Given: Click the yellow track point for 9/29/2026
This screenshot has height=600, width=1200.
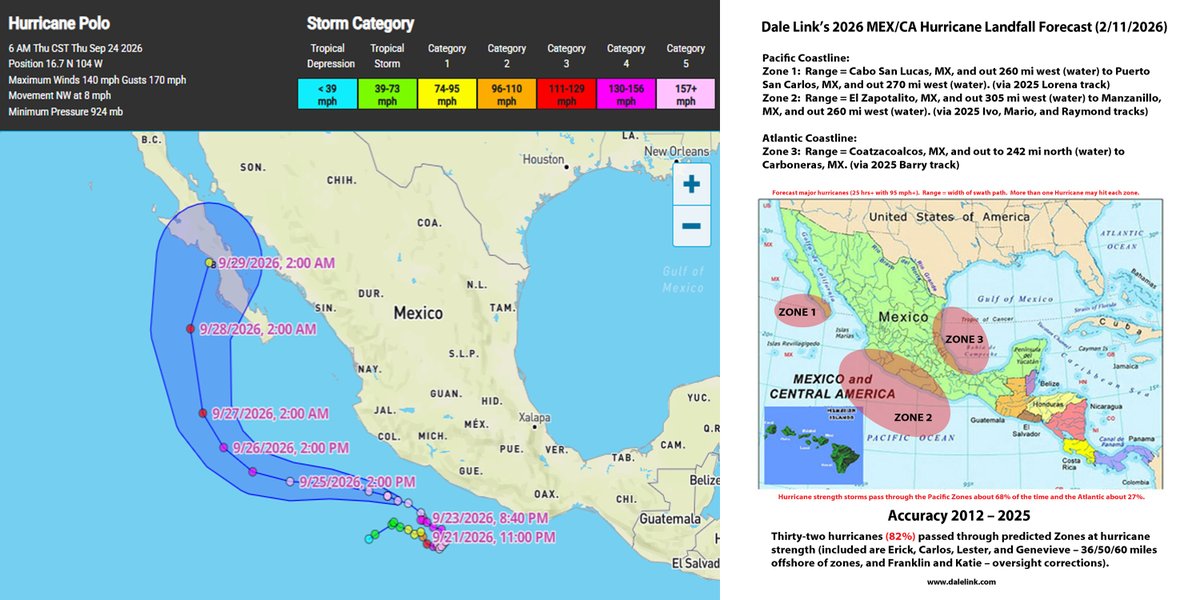Looking at the screenshot, I should tap(209, 263).
